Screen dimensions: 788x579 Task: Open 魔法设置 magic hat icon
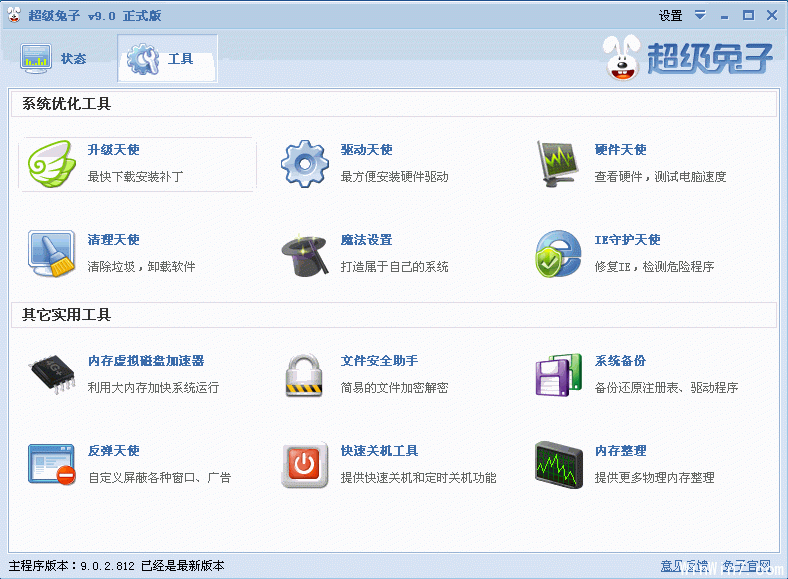coord(305,255)
